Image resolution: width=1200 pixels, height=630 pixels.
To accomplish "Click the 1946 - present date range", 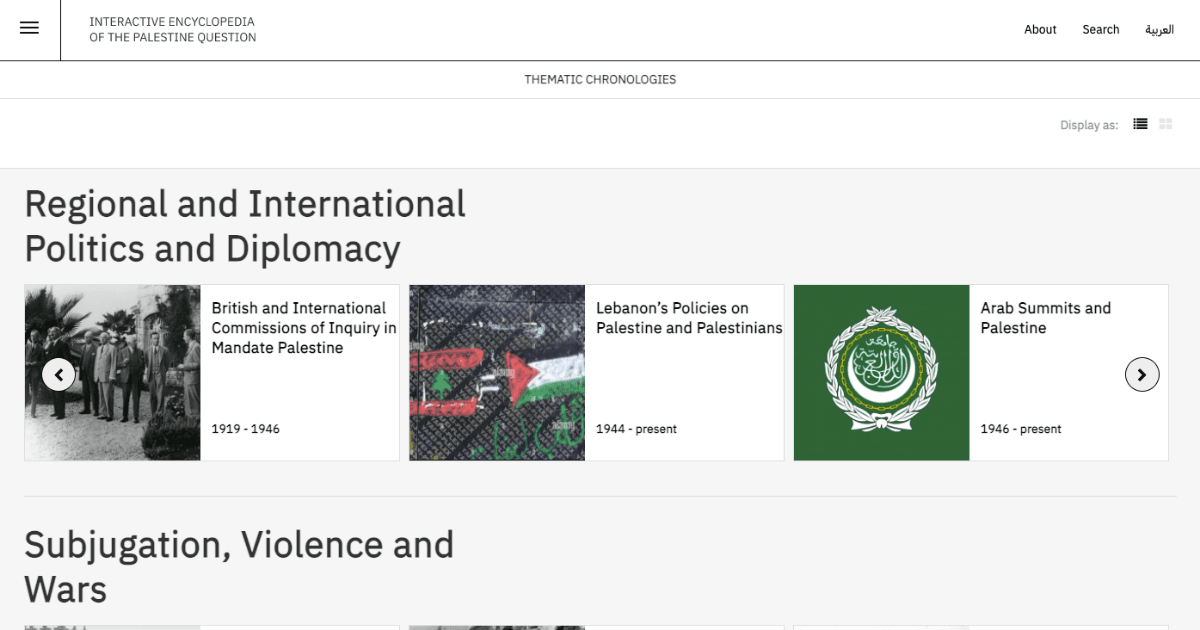I will (1020, 429).
